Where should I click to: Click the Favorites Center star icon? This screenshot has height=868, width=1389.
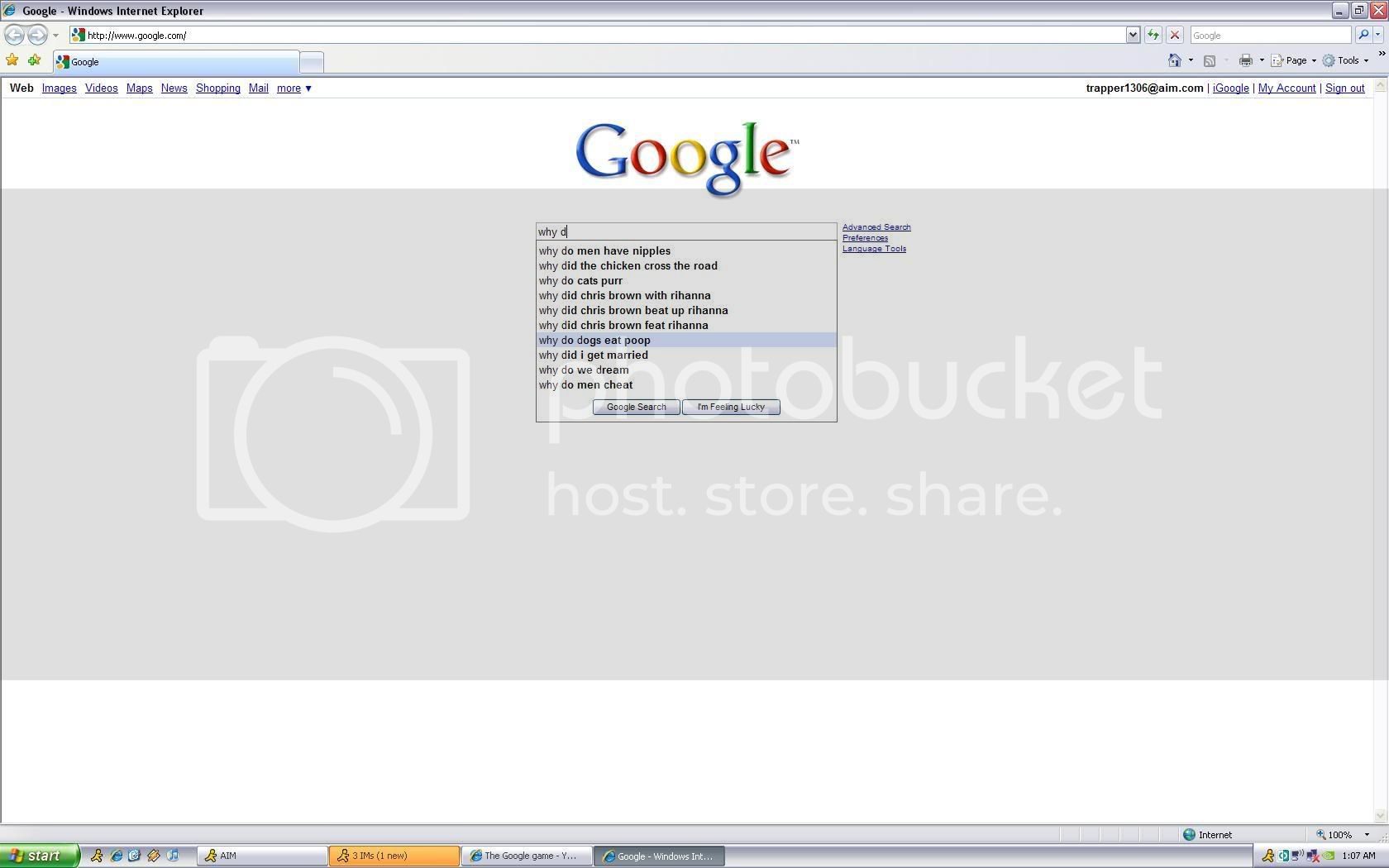(12, 60)
